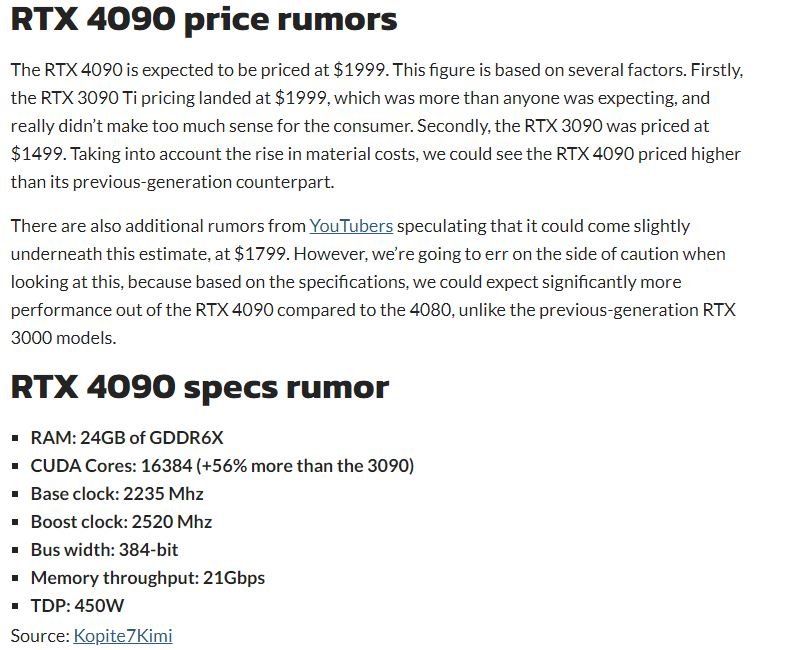The width and height of the screenshot is (795, 650).
Task: Select the 'TDP: 450W' list item
Action: pos(77,606)
